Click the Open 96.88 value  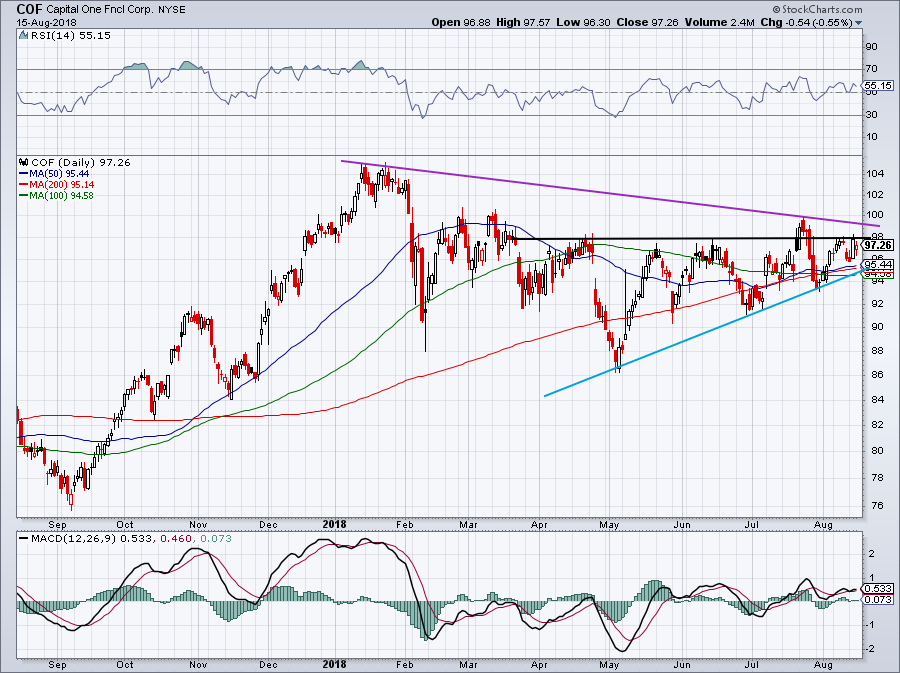(461, 22)
